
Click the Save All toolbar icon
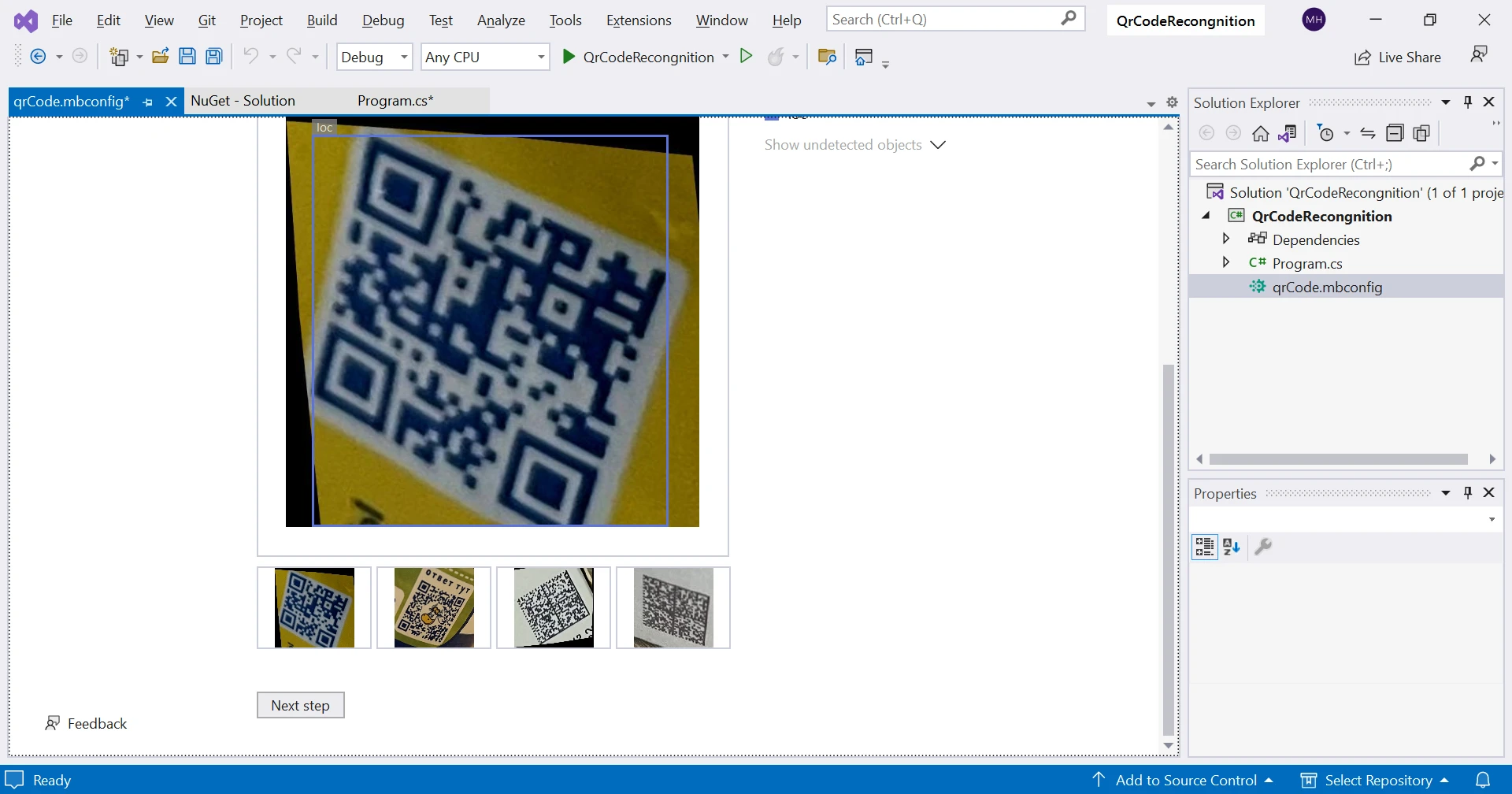coord(214,57)
